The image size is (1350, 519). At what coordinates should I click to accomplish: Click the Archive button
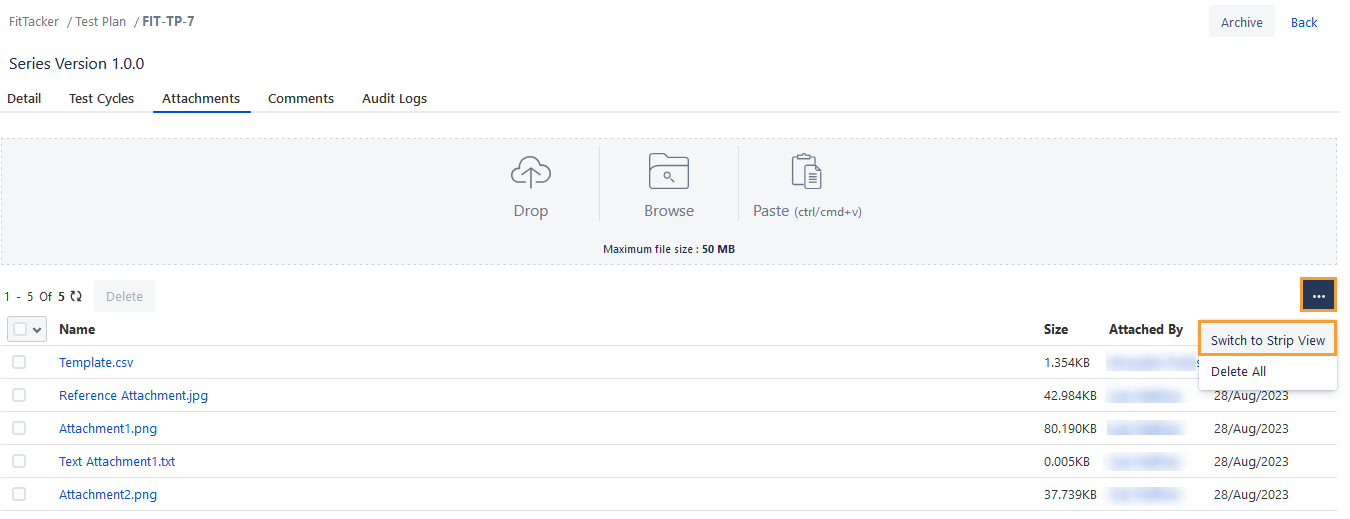click(x=1242, y=22)
